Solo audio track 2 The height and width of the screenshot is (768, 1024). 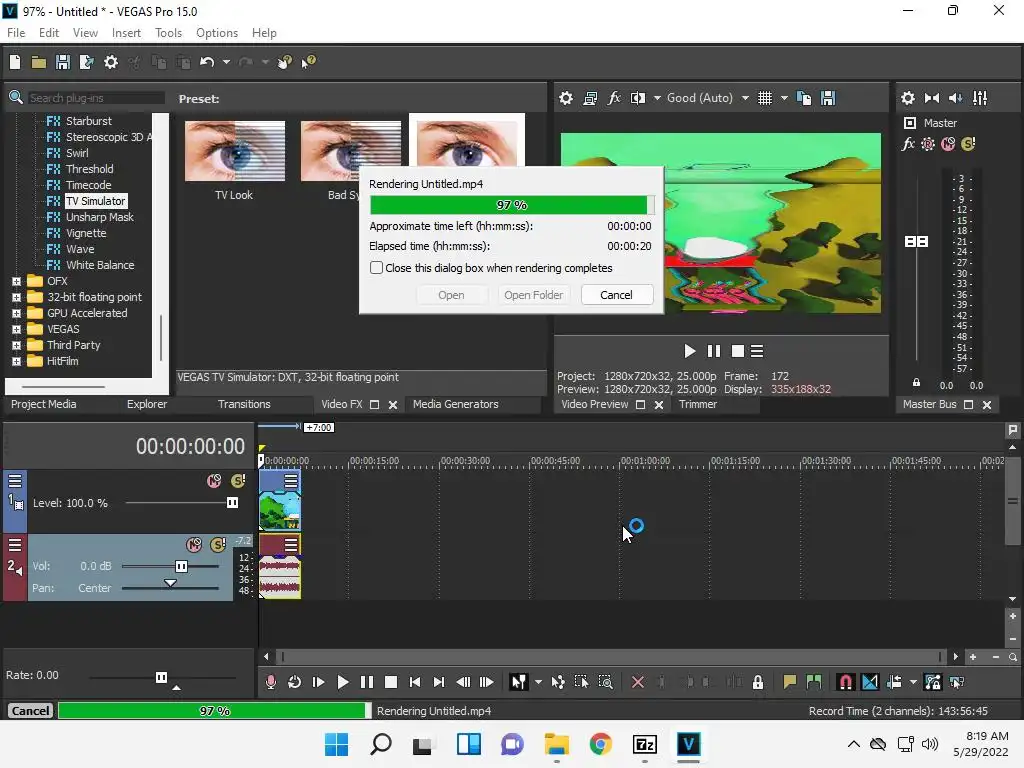coord(218,545)
